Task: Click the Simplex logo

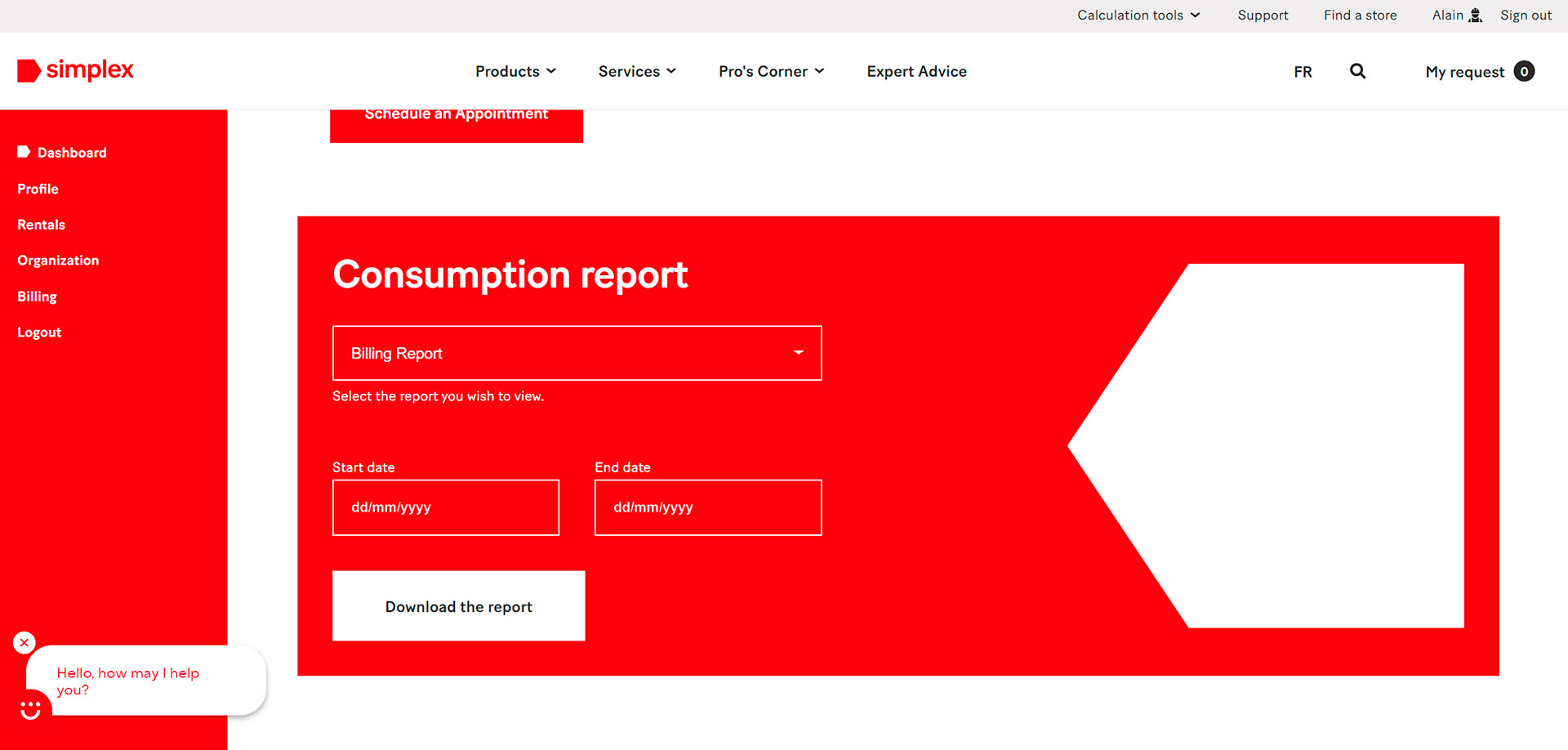Action: [x=75, y=71]
